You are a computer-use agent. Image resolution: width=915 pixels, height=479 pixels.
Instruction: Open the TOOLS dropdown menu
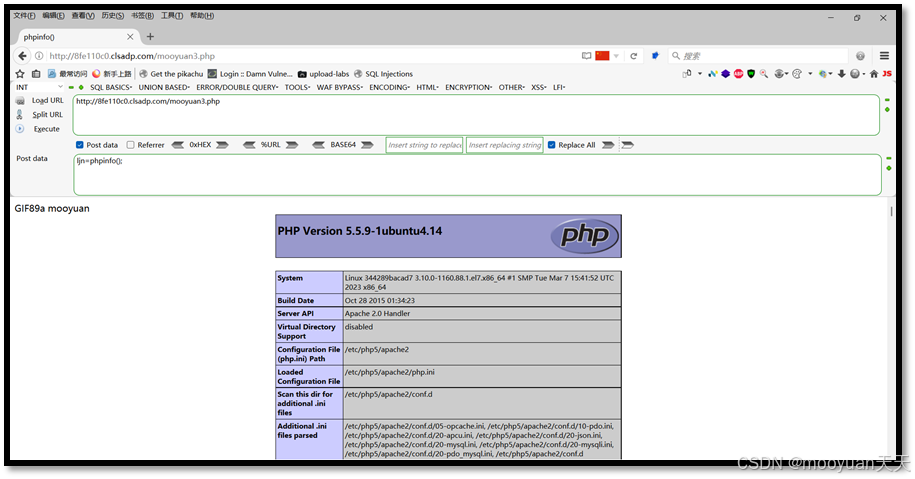point(298,88)
